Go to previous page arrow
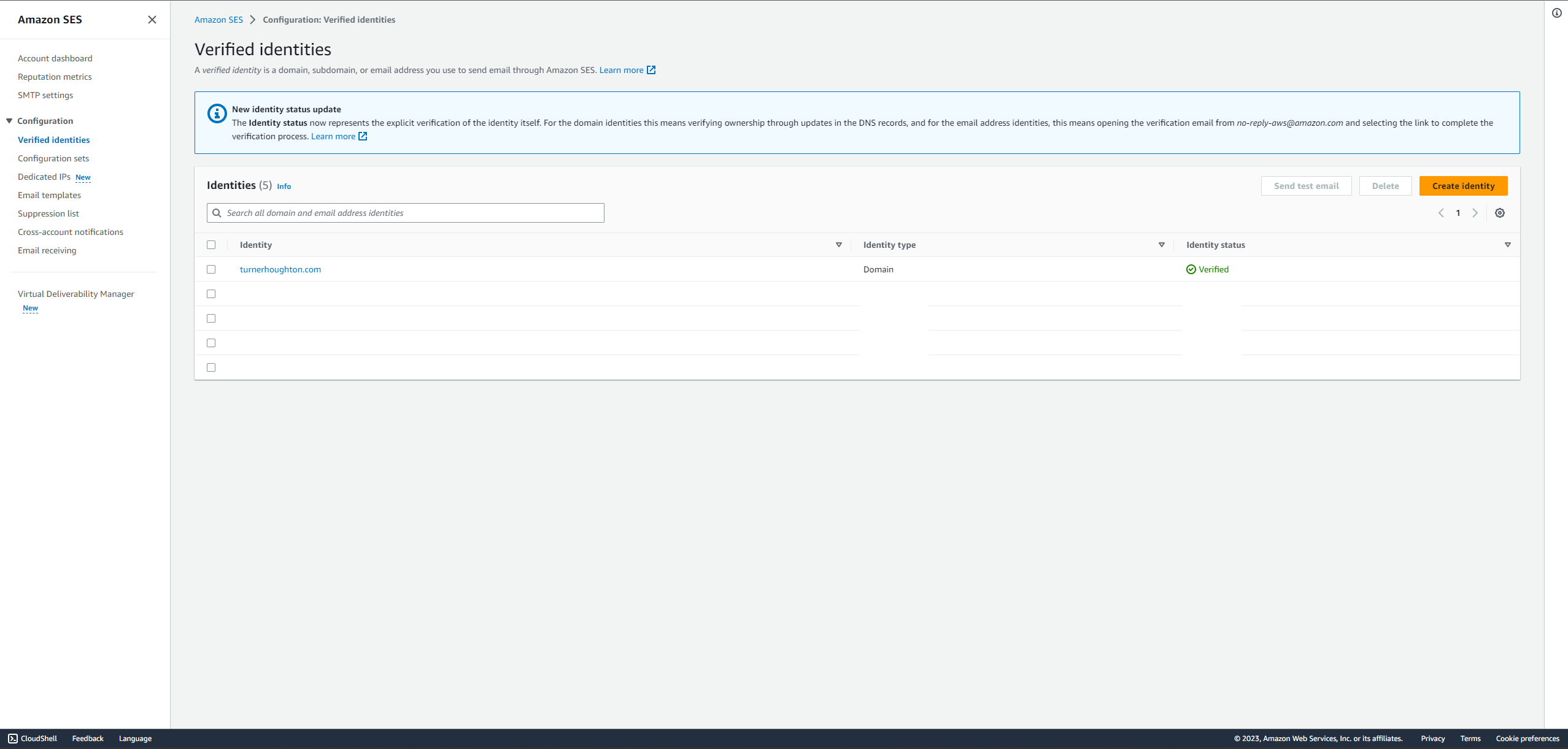 1441,213
